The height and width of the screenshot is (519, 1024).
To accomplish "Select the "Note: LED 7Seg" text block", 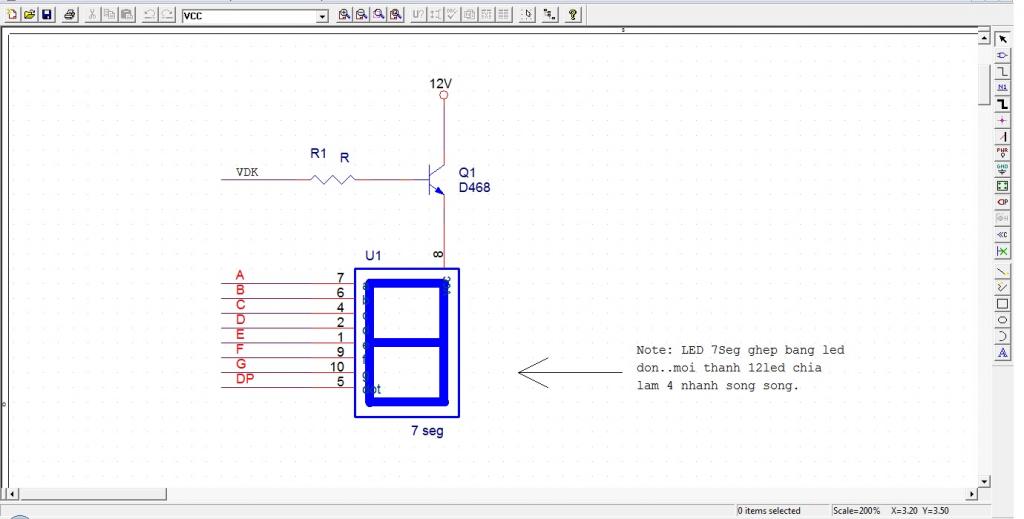I will [x=741, y=368].
